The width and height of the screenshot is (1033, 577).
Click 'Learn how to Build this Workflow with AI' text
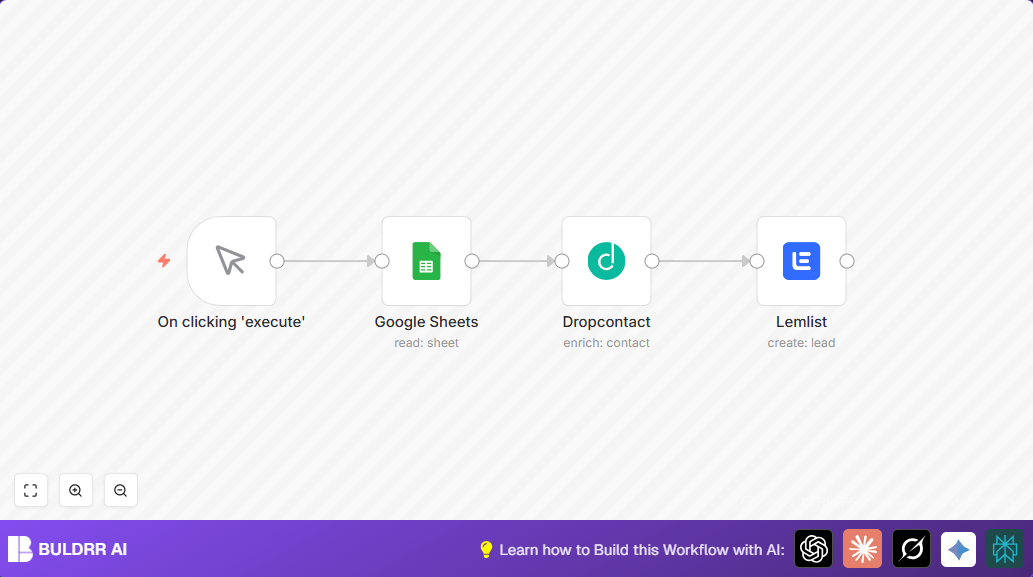[642, 550]
